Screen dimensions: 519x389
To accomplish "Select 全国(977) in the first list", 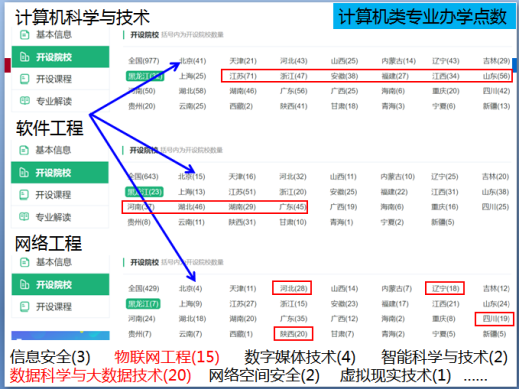I will click(144, 61).
